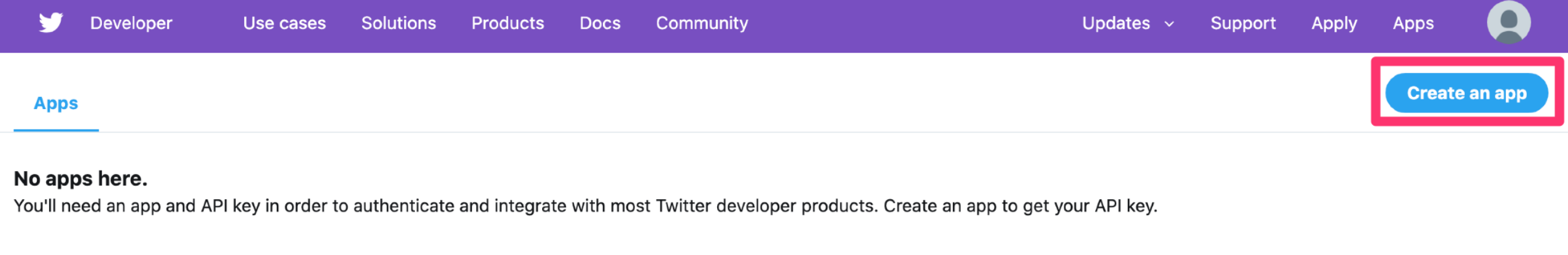Screen dimensions: 1568x255
Task: Open the user profile avatar menu
Action: pyautogui.click(x=1508, y=22)
